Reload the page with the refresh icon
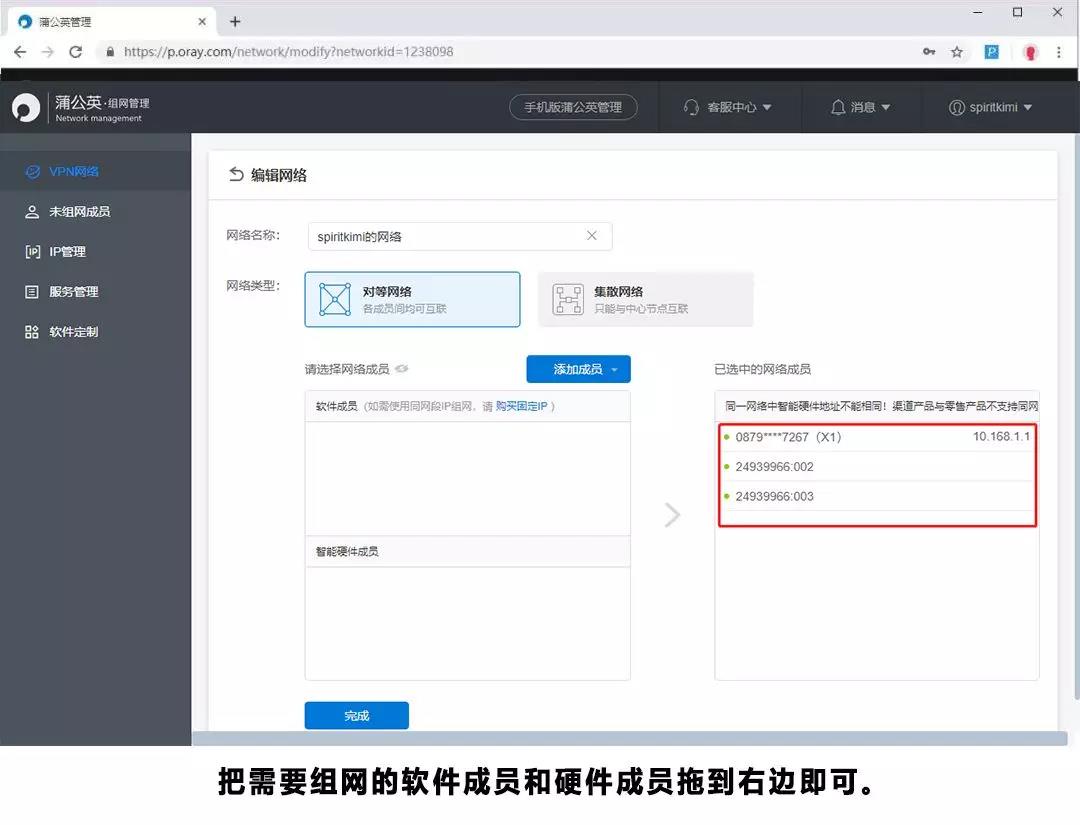1080x825 pixels. [76, 52]
